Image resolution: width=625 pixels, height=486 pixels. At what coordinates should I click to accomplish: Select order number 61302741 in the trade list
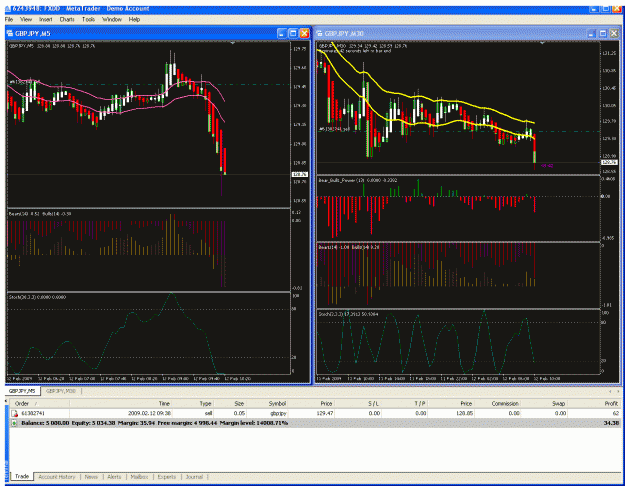pos(33,413)
